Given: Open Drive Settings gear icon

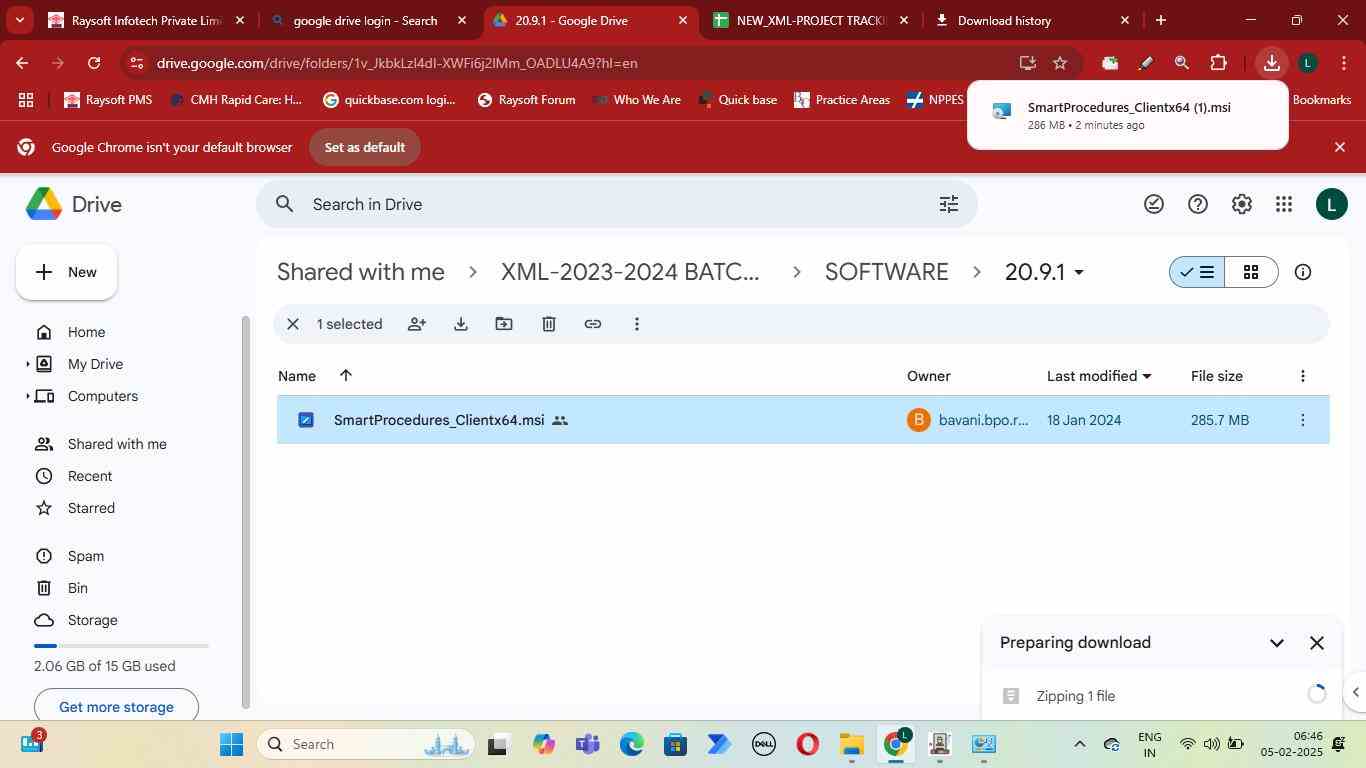Looking at the screenshot, I should click(x=1242, y=204).
